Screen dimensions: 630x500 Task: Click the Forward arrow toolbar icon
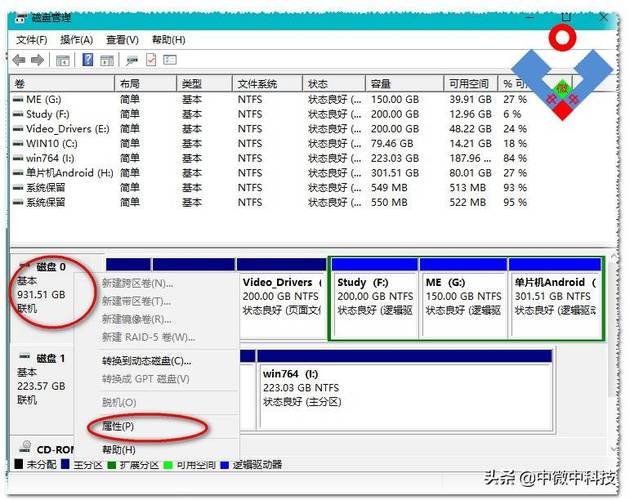(37, 60)
